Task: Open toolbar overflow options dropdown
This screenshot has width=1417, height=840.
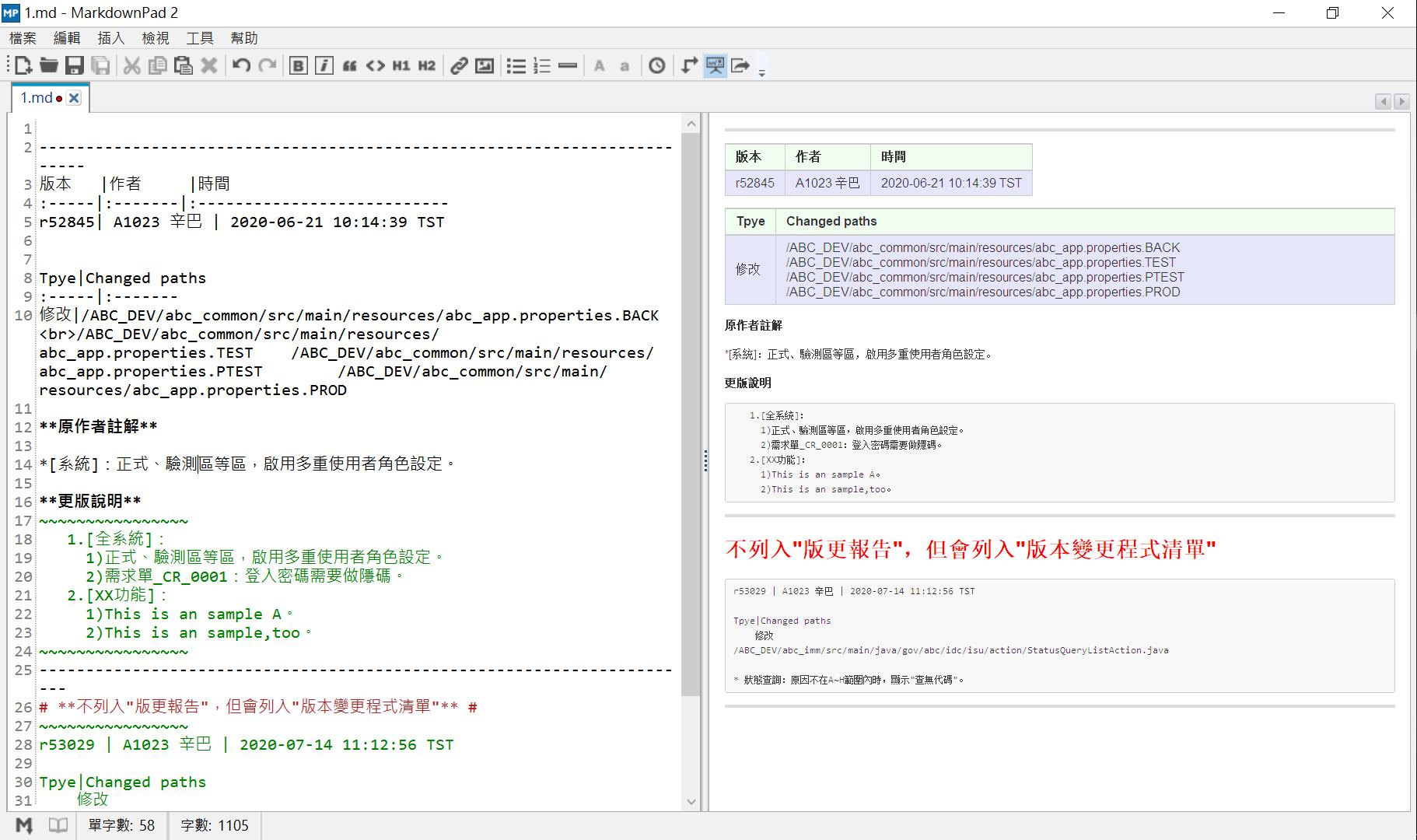Action: click(x=762, y=72)
